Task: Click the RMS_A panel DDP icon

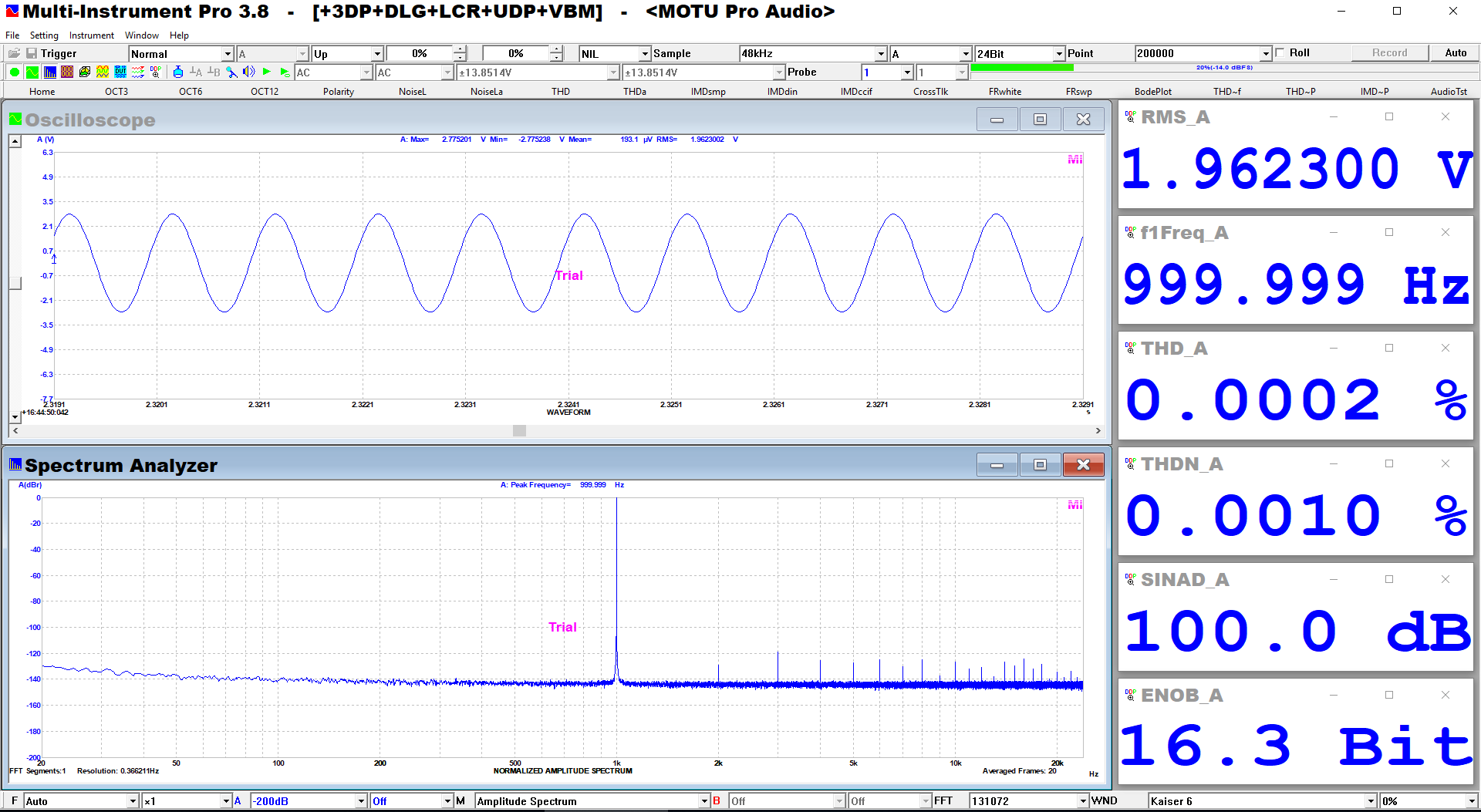Action: (x=1130, y=116)
